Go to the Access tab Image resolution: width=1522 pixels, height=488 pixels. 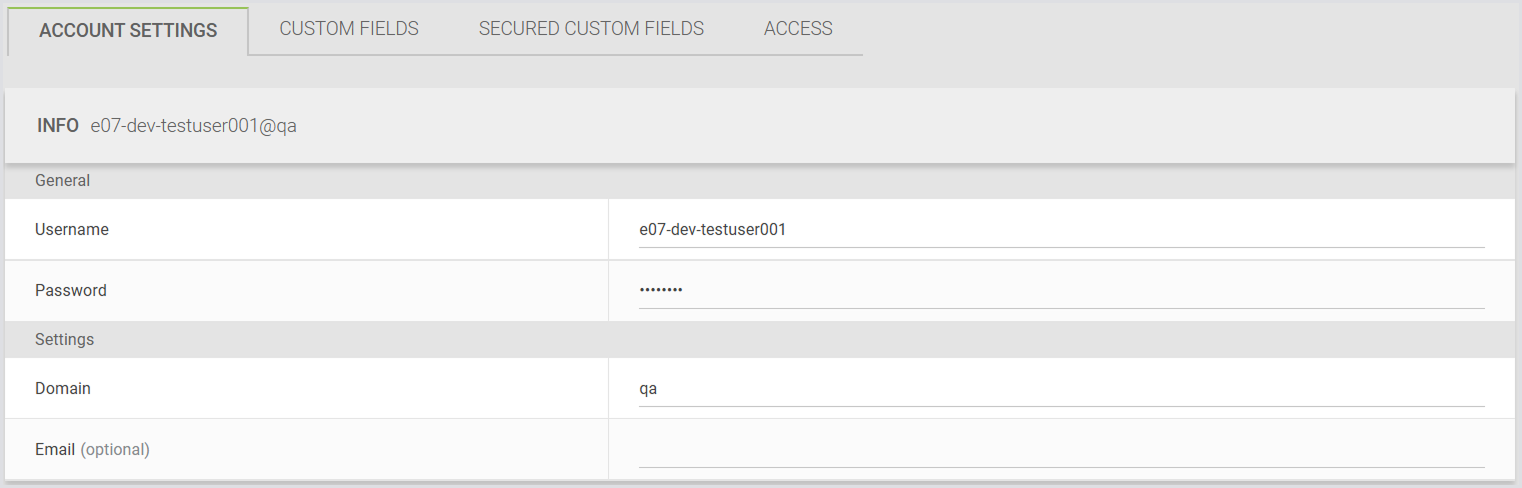coord(798,29)
